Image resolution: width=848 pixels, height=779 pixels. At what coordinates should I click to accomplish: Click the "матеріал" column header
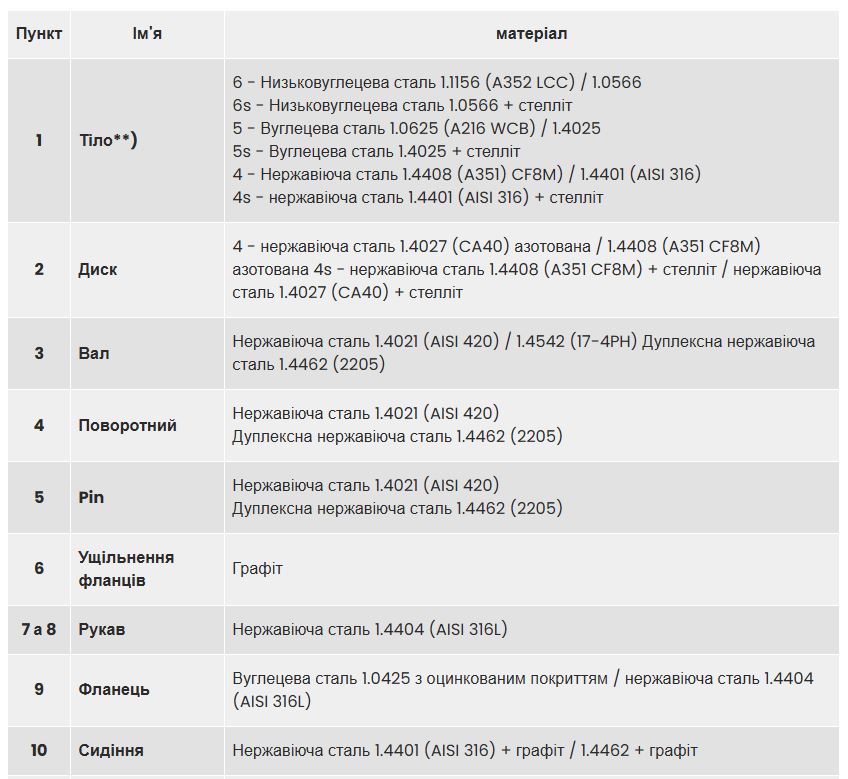(x=531, y=34)
